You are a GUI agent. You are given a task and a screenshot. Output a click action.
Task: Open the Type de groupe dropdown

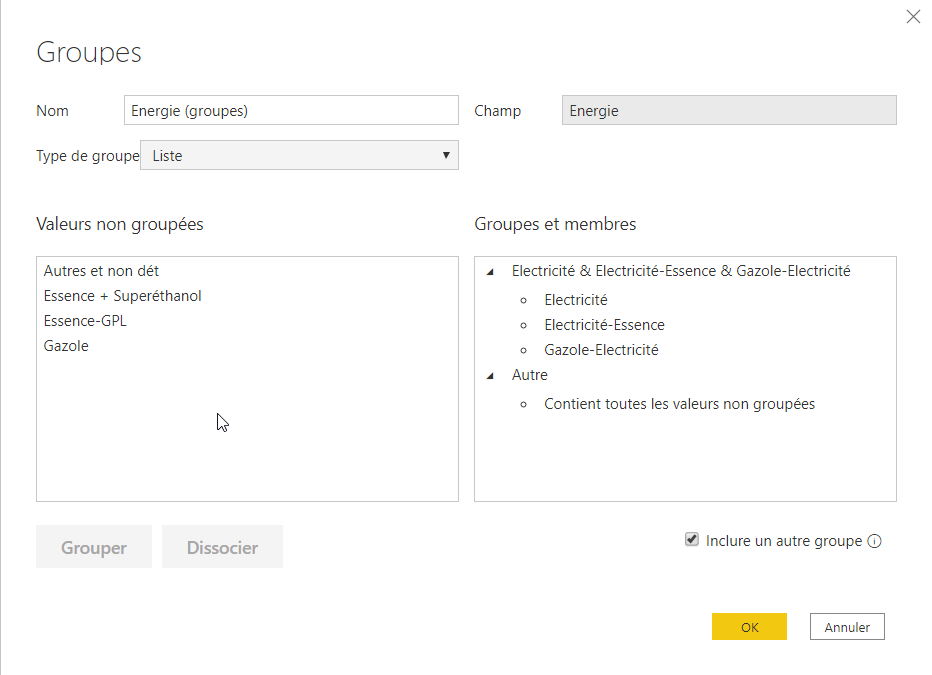click(299, 156)
